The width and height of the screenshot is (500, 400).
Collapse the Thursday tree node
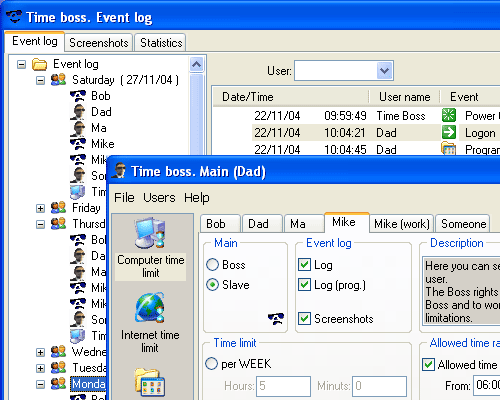point(40,224)
